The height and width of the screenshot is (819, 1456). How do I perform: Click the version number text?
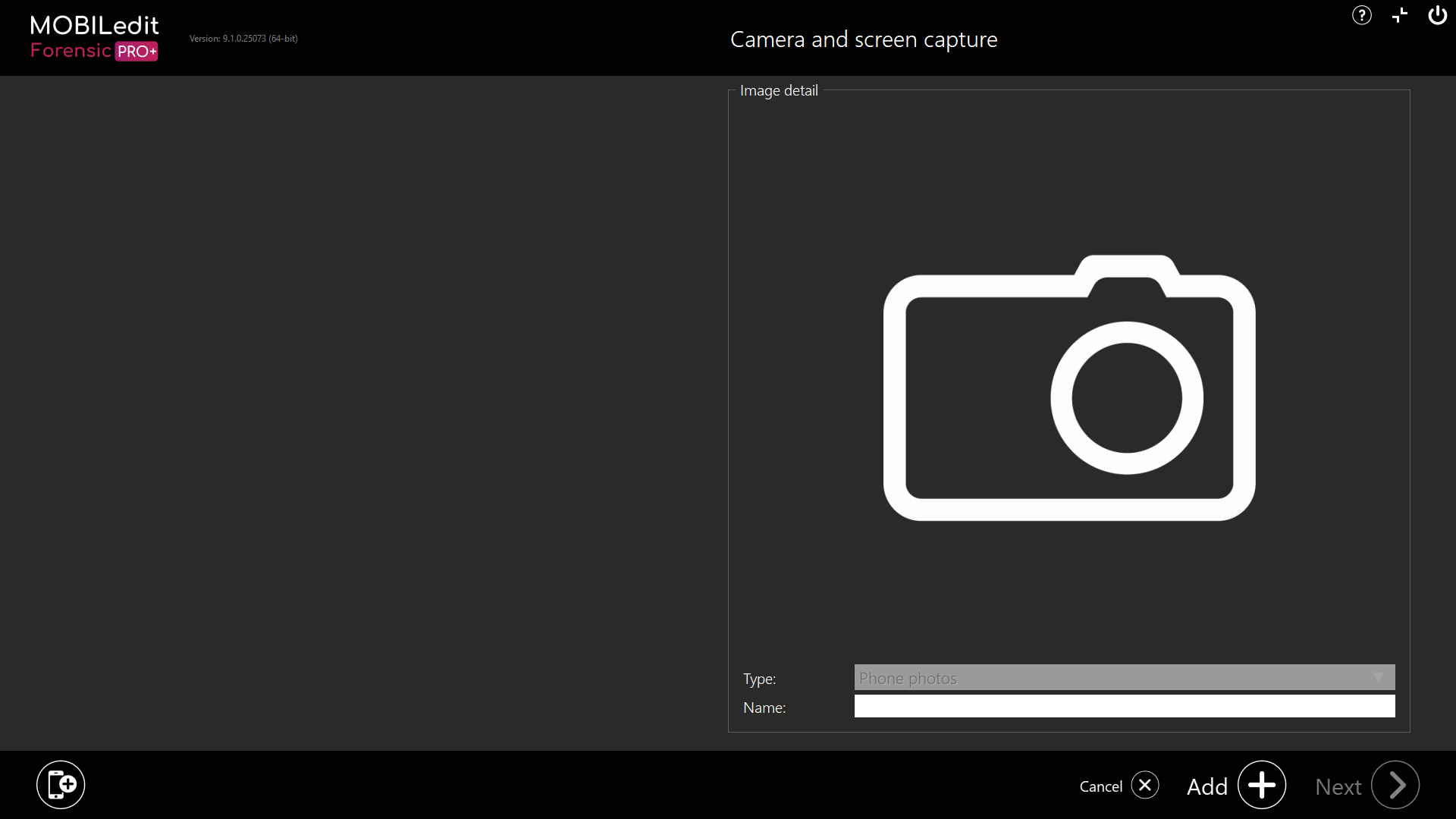(x=243, y=39)
